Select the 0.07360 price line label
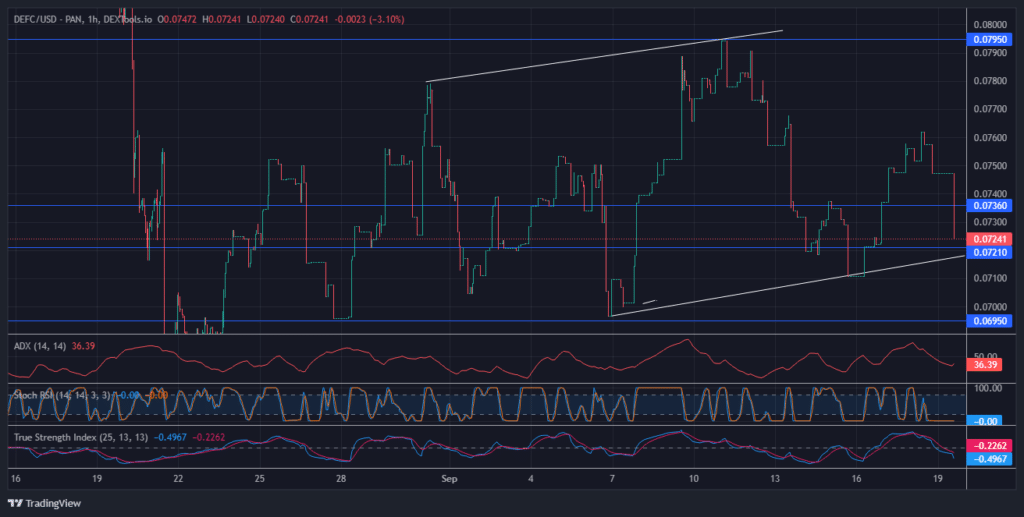1024x517 pixels. pyautogui.click(x=989, y=205)
